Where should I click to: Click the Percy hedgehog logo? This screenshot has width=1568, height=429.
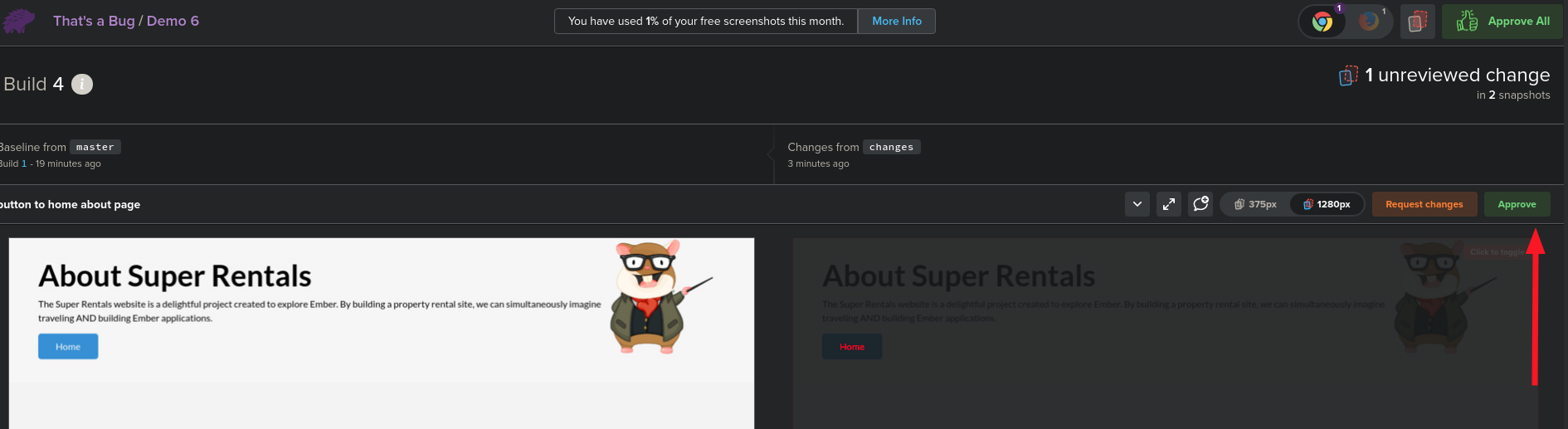coord(18,21)
